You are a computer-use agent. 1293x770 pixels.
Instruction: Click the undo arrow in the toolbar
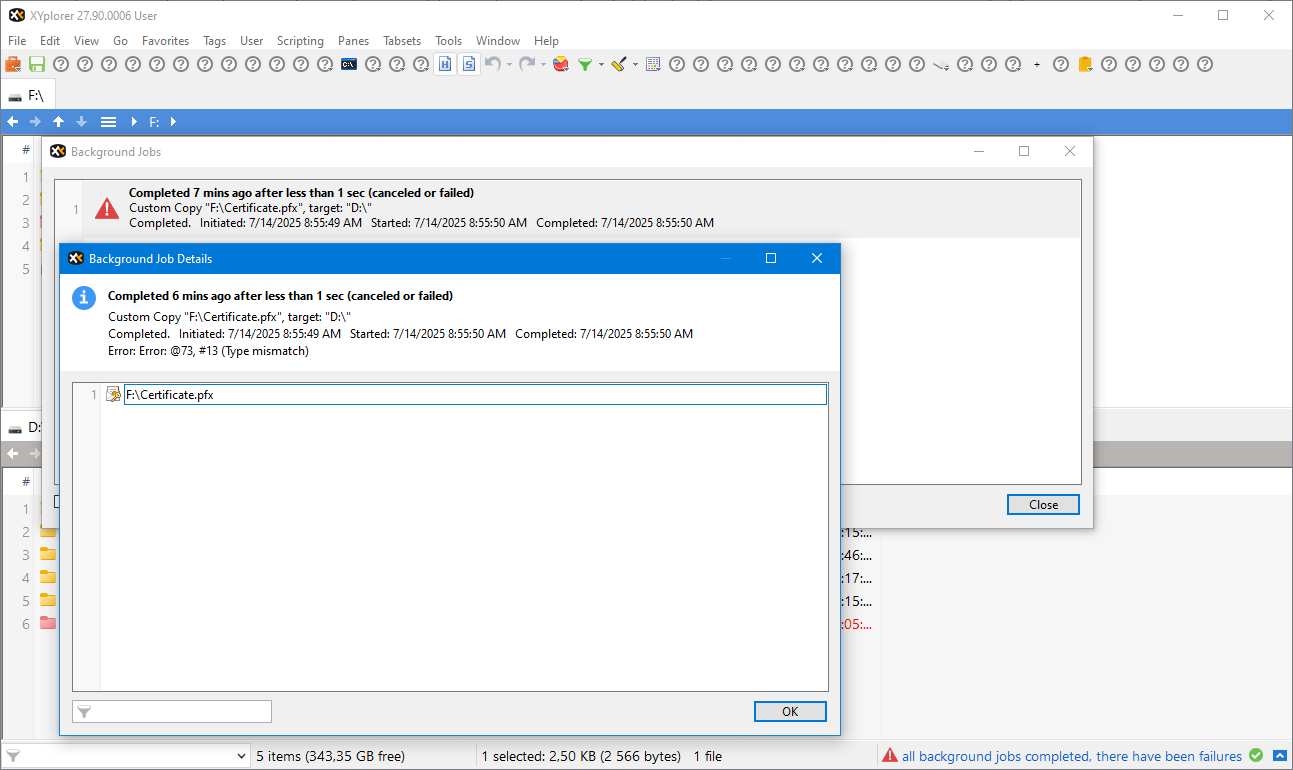pos(492,64)
